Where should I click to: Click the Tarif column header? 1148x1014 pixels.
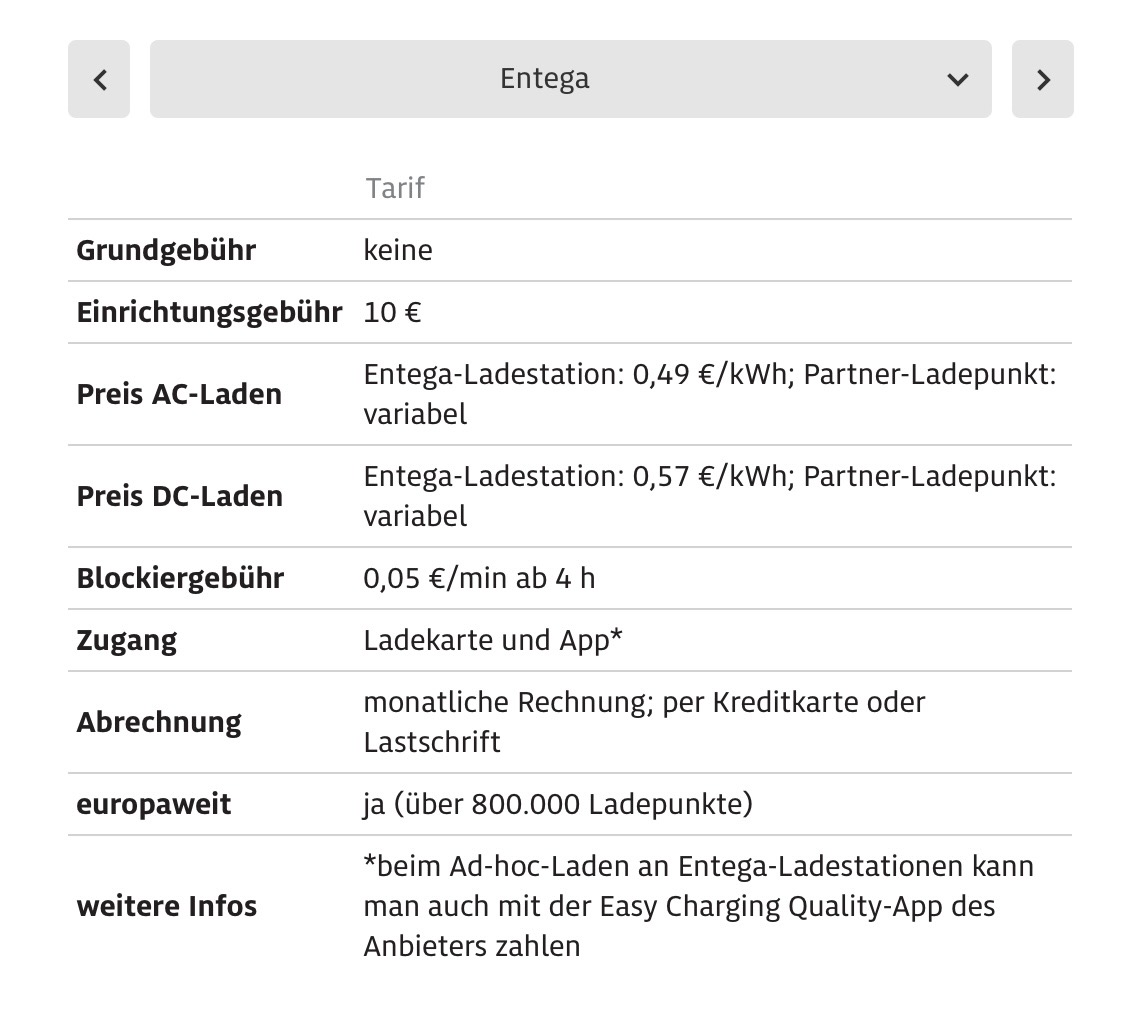[395, 188]
